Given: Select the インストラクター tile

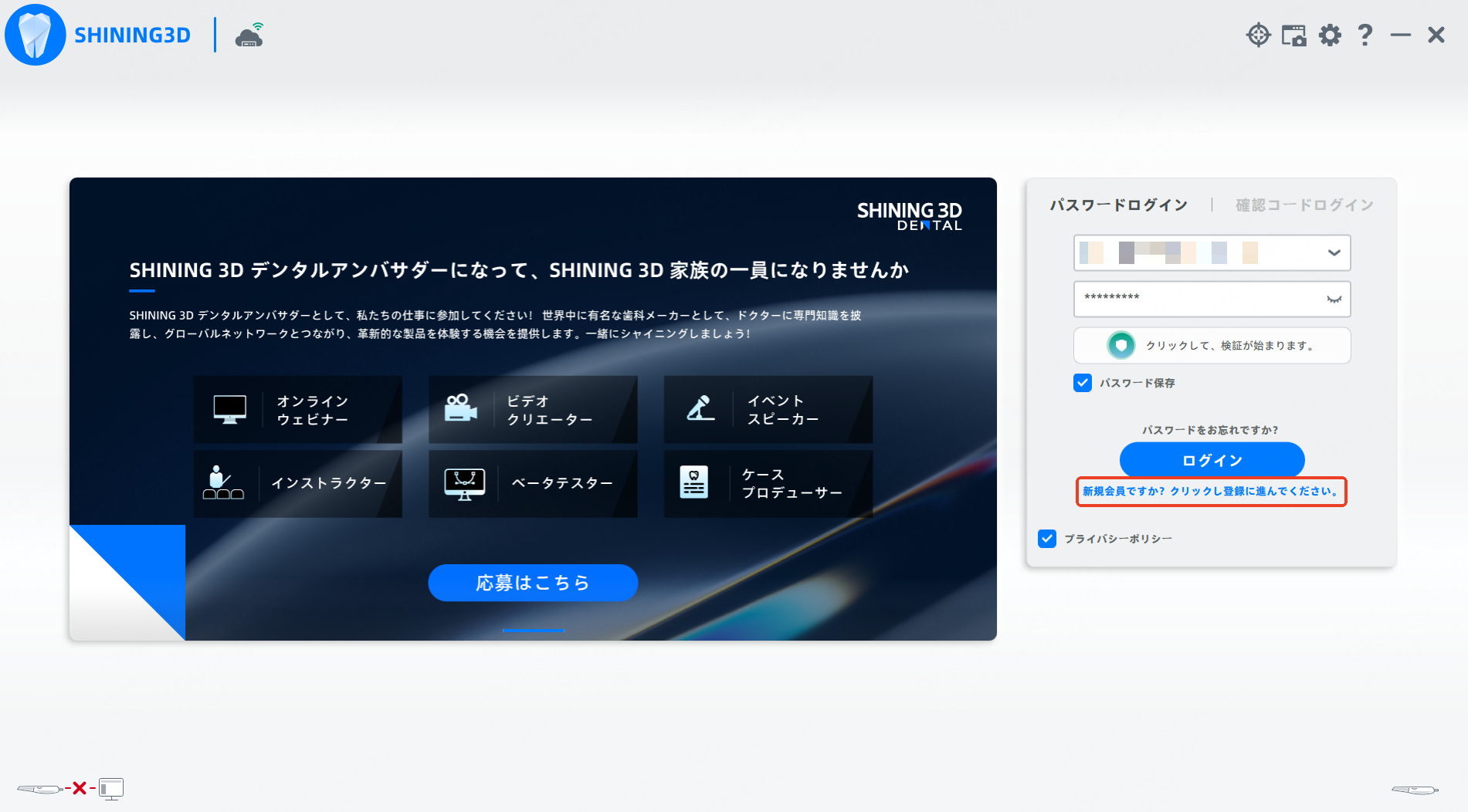Looking at the screenshot, I should pyautogui.click(x=297, y=483).
